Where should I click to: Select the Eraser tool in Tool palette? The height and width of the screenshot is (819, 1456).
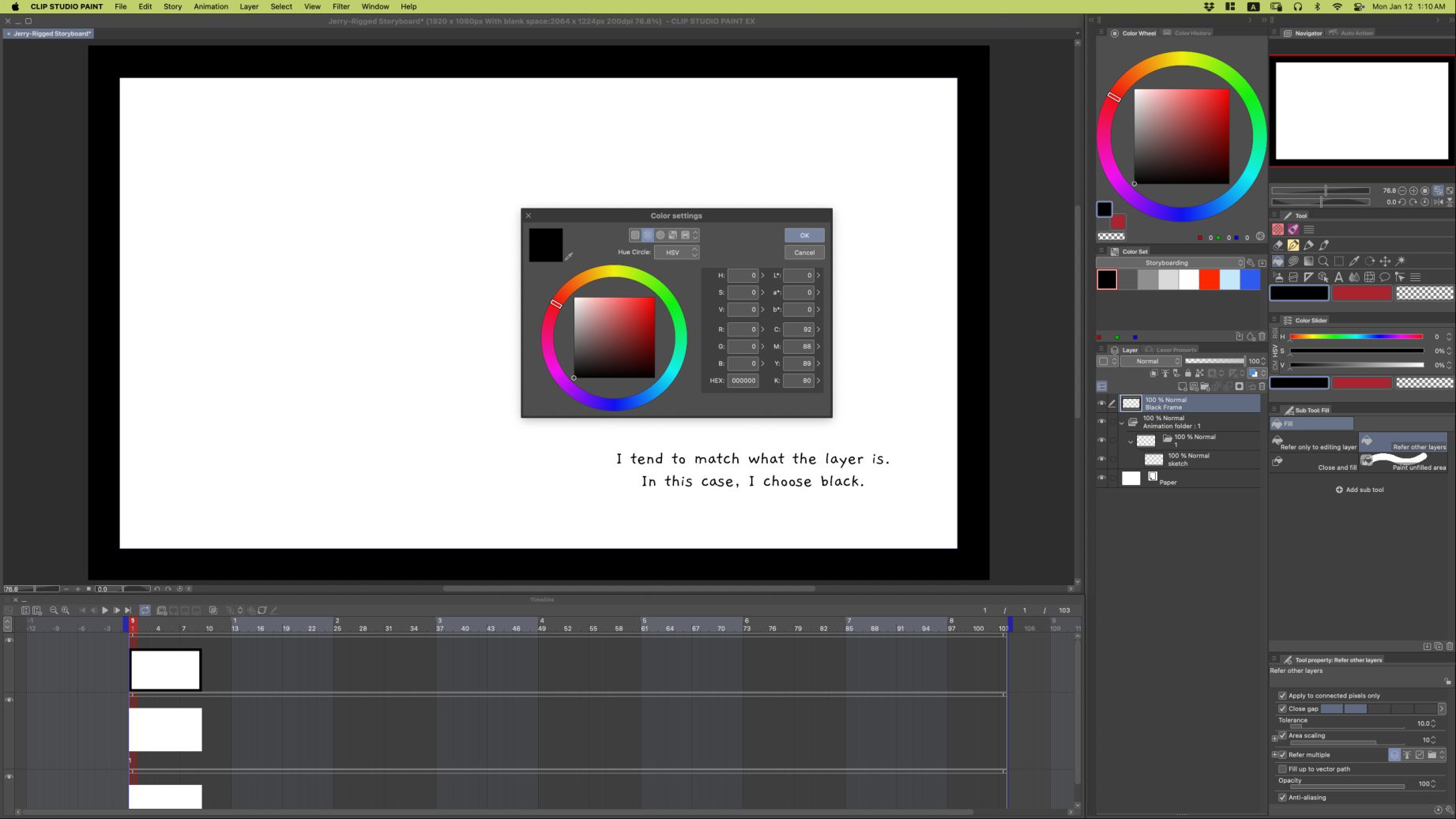point(1277,245)
